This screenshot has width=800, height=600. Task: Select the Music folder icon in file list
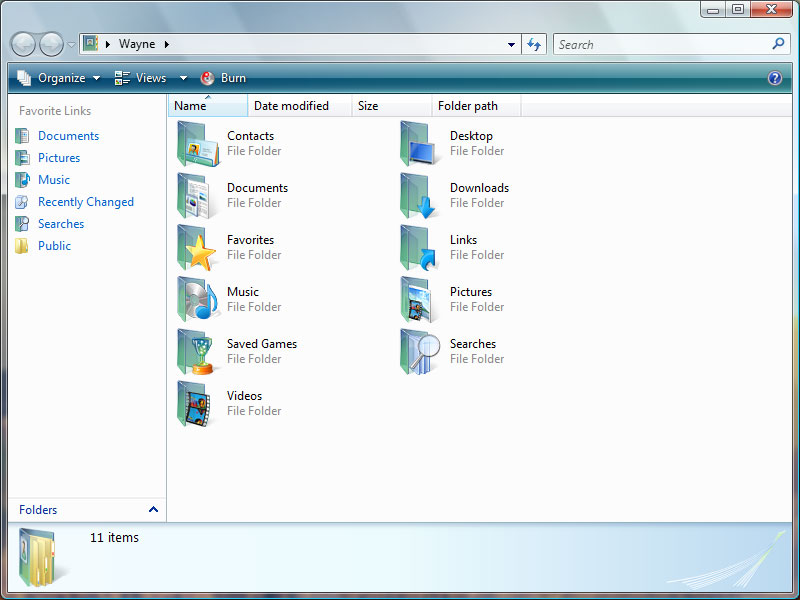click(198, 300)
